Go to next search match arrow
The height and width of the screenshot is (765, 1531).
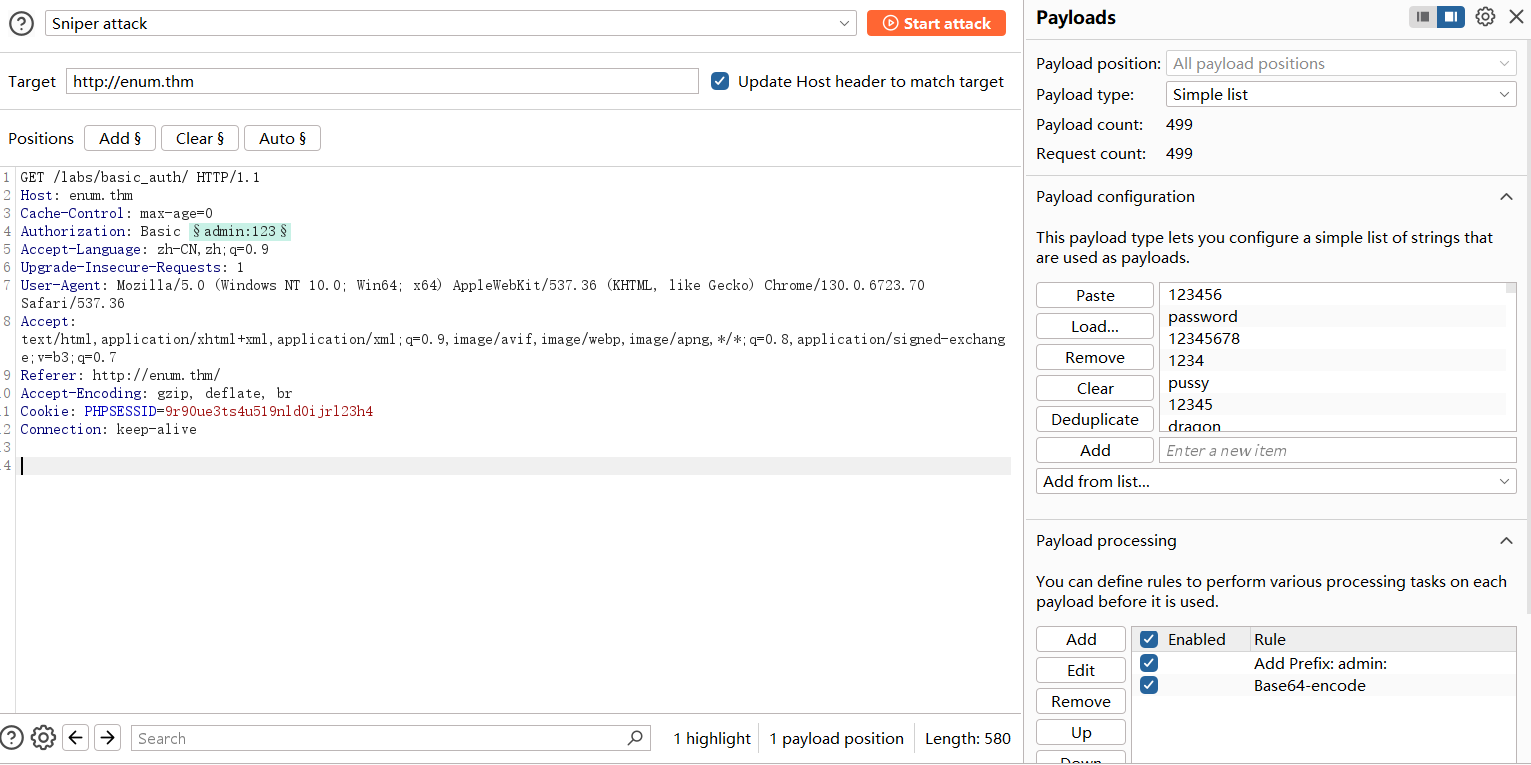click(x=107, y=738)
